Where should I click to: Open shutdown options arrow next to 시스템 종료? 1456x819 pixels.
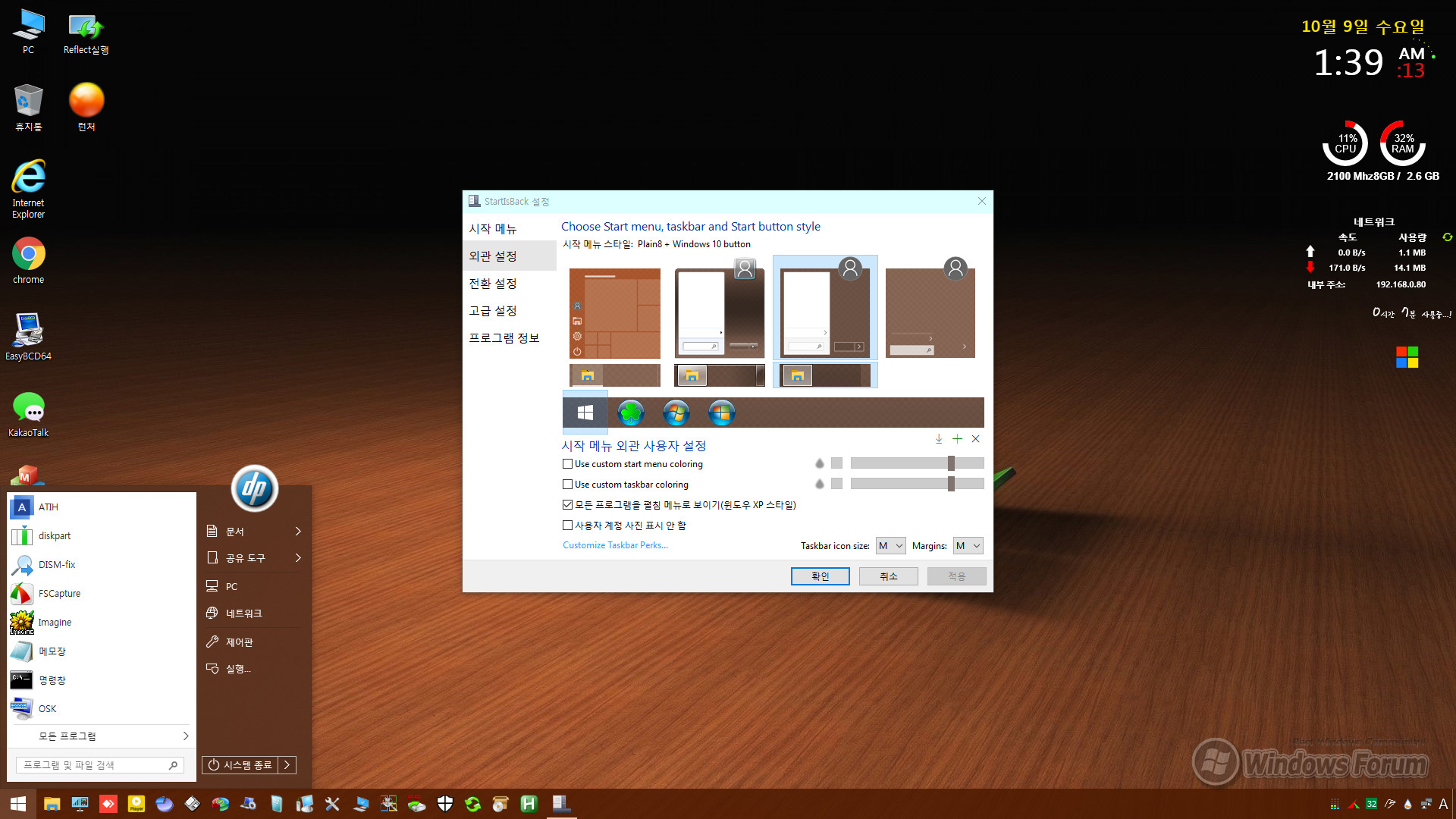(x=287, y=765)
